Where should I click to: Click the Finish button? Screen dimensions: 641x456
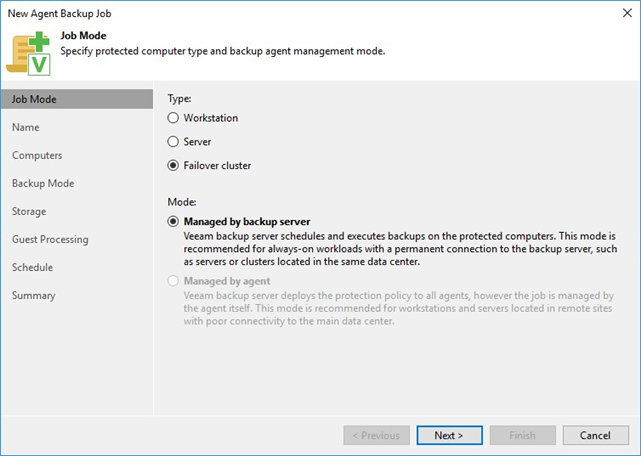pos(520,435)
